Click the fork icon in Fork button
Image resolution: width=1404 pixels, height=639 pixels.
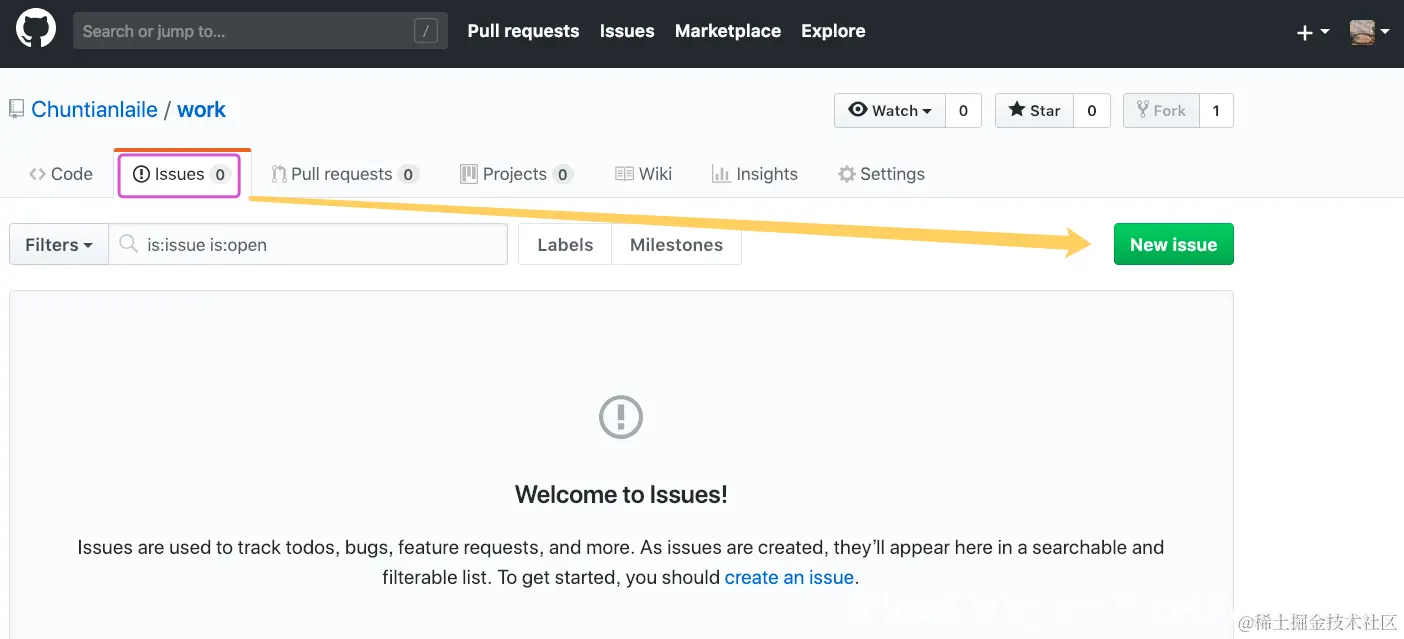(x=1143, y=110)
